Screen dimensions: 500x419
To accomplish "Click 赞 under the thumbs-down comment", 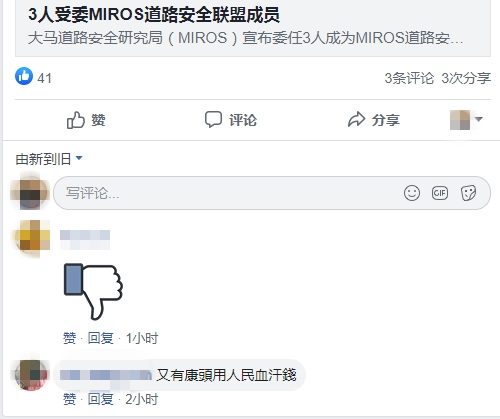I will pyautogui.click(x=69, y=338).
